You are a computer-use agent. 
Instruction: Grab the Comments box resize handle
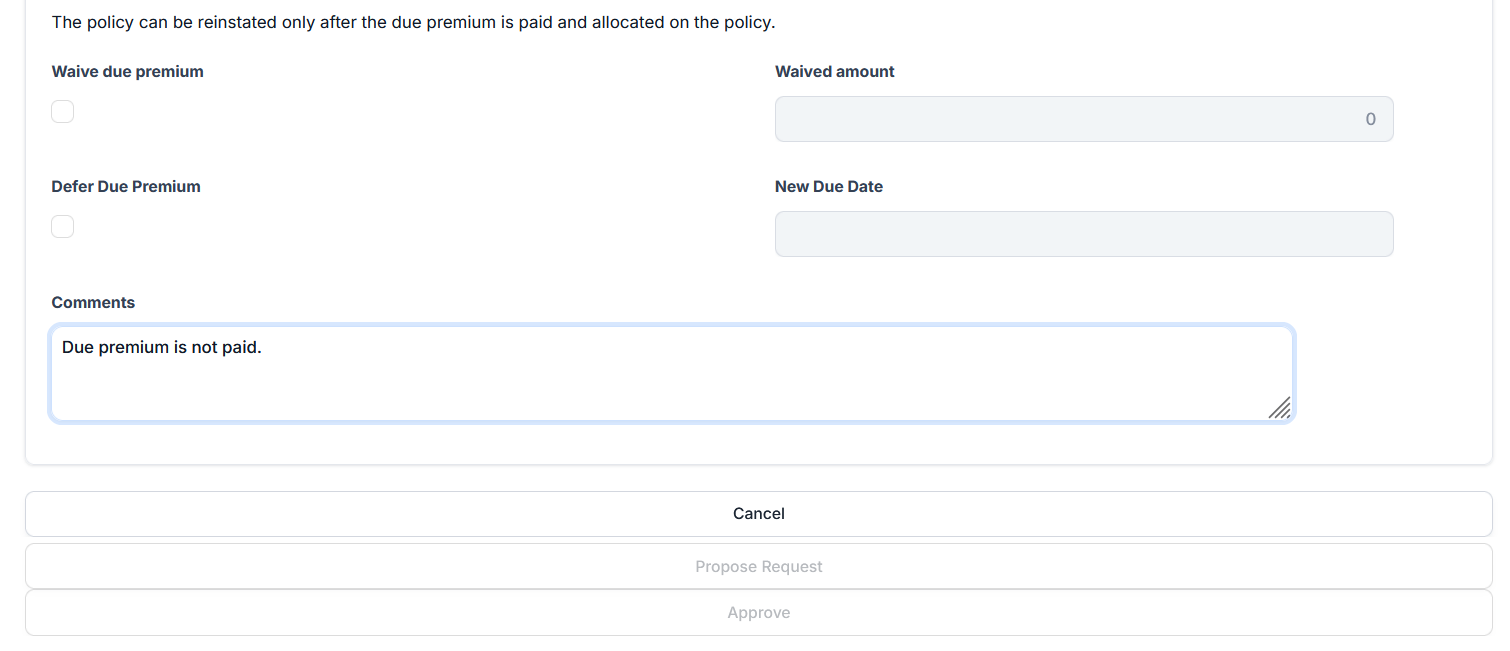point(1279,407)
